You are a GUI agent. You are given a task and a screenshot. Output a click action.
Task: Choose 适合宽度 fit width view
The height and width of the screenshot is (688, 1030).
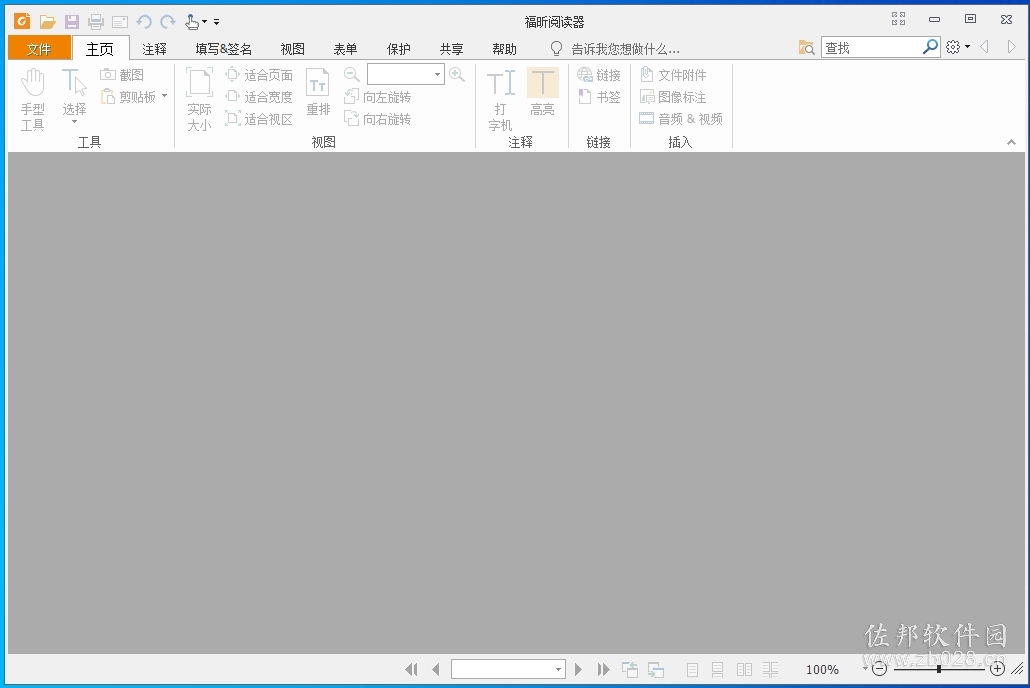(259, 97)
